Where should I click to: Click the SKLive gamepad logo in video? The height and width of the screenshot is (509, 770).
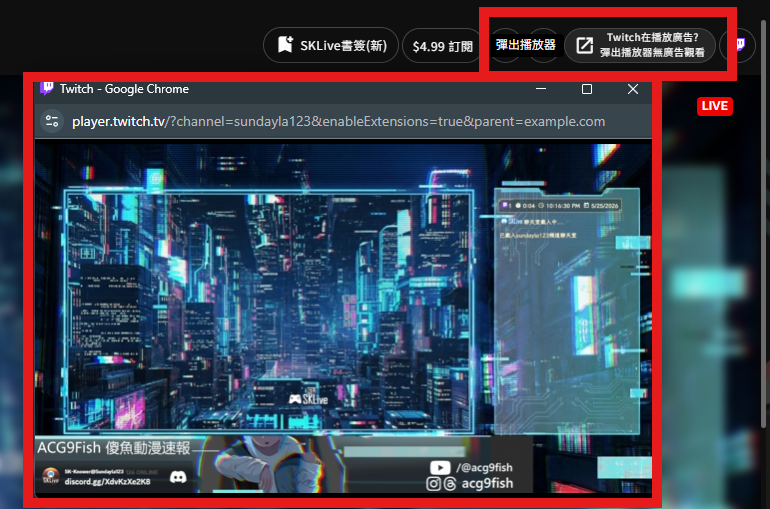308,399
